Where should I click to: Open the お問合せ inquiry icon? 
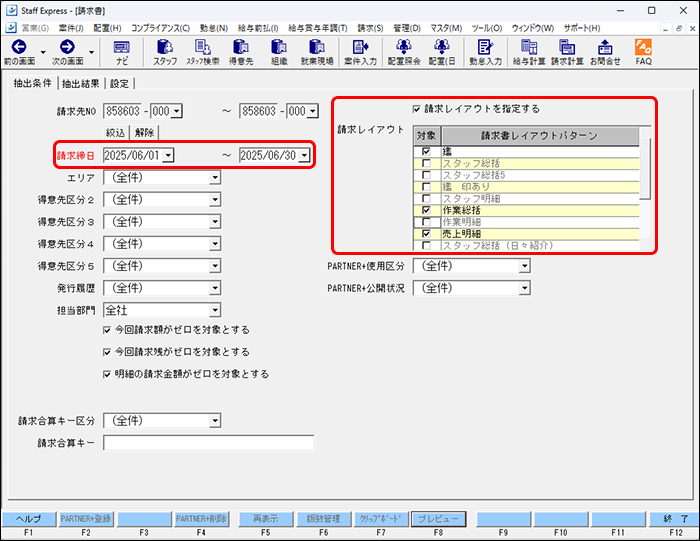[x=605, y=52]
